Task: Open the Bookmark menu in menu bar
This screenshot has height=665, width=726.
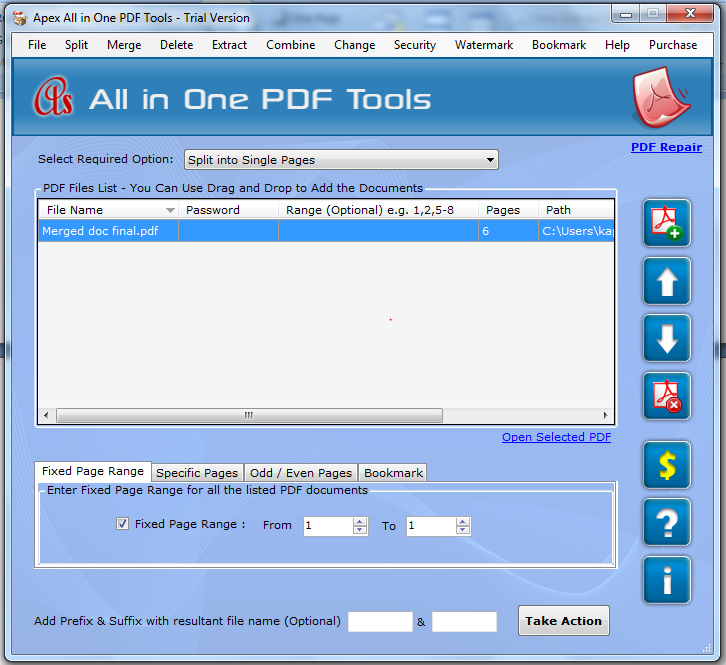Action: (559, 45)
